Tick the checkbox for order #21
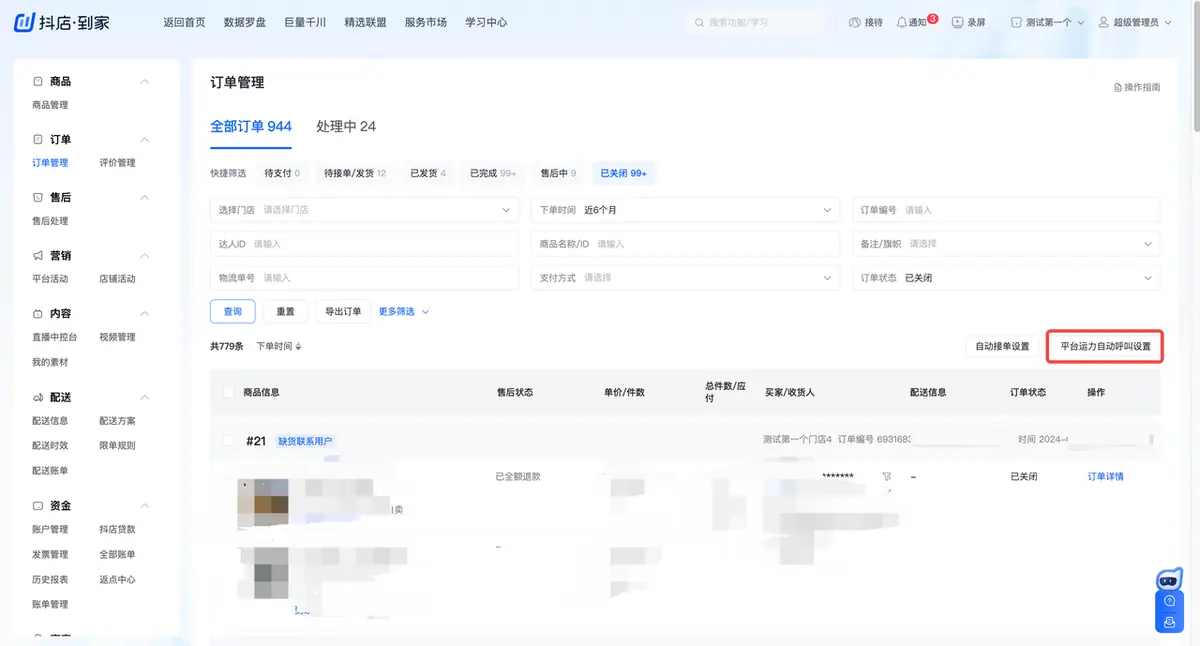Viewport: 1200px width, 646px height. [229, 440]
